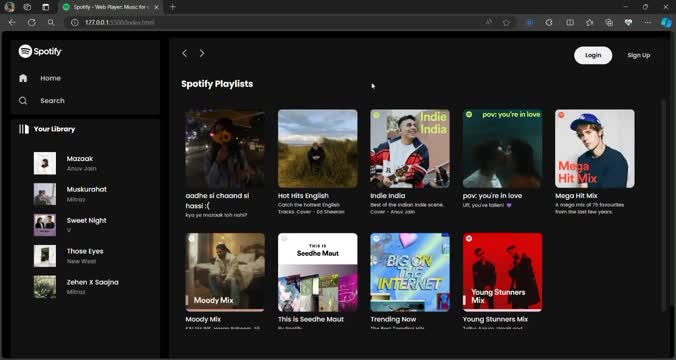Open the Search menu item
This screenshot has height=360, width=676.
tap(52, 100)
